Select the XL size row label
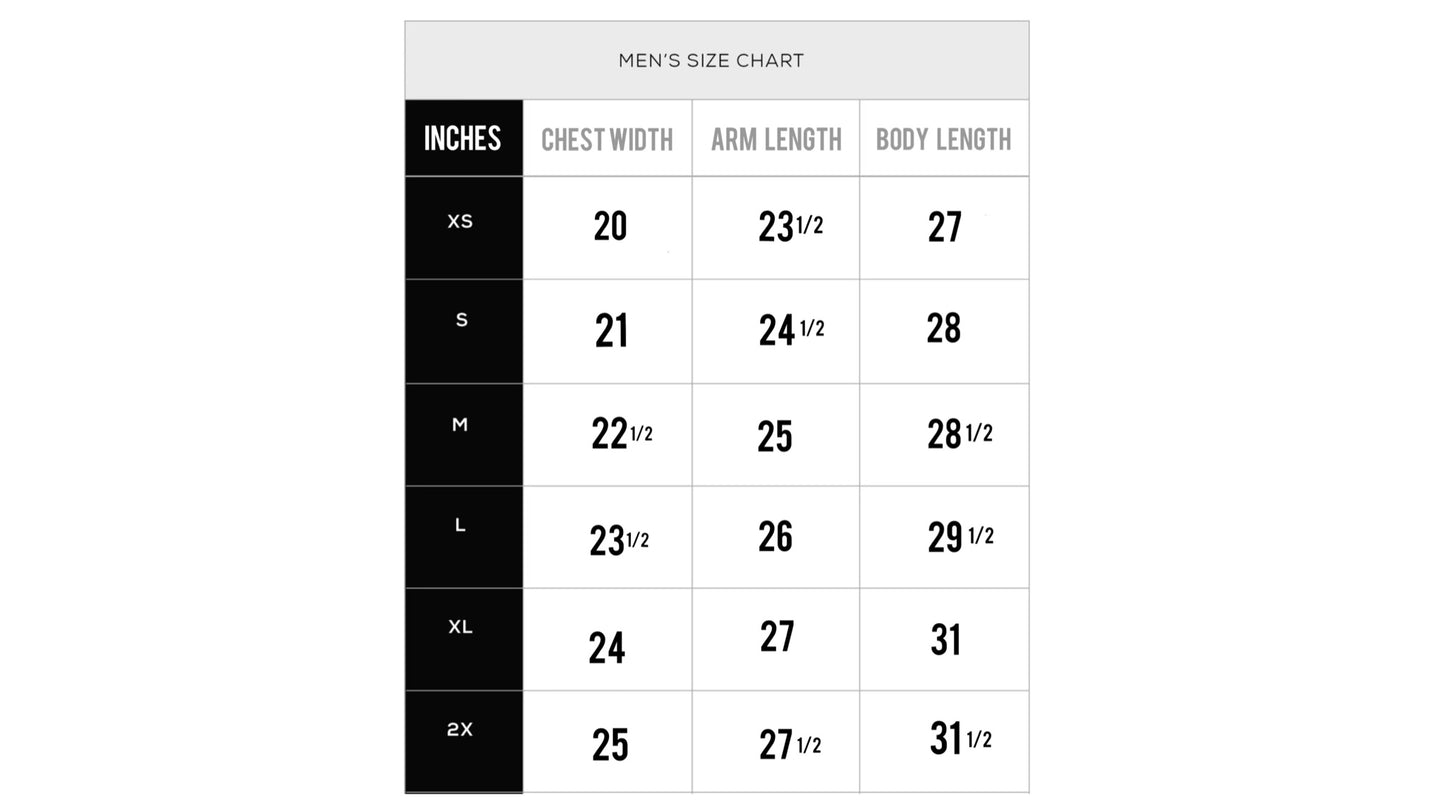 (x=460, y=627)
